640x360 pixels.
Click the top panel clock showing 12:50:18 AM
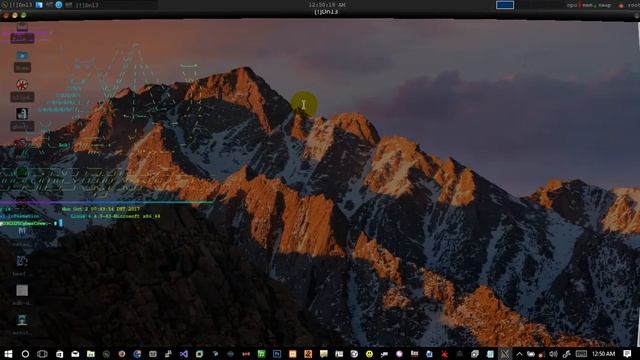pyautogui.click(x=327, y=5)
